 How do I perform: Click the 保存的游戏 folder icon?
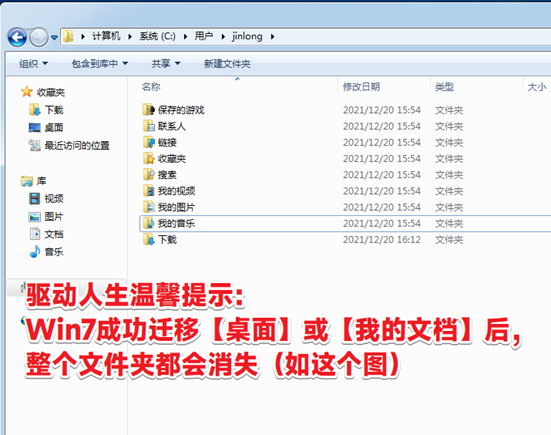[149, 110]
